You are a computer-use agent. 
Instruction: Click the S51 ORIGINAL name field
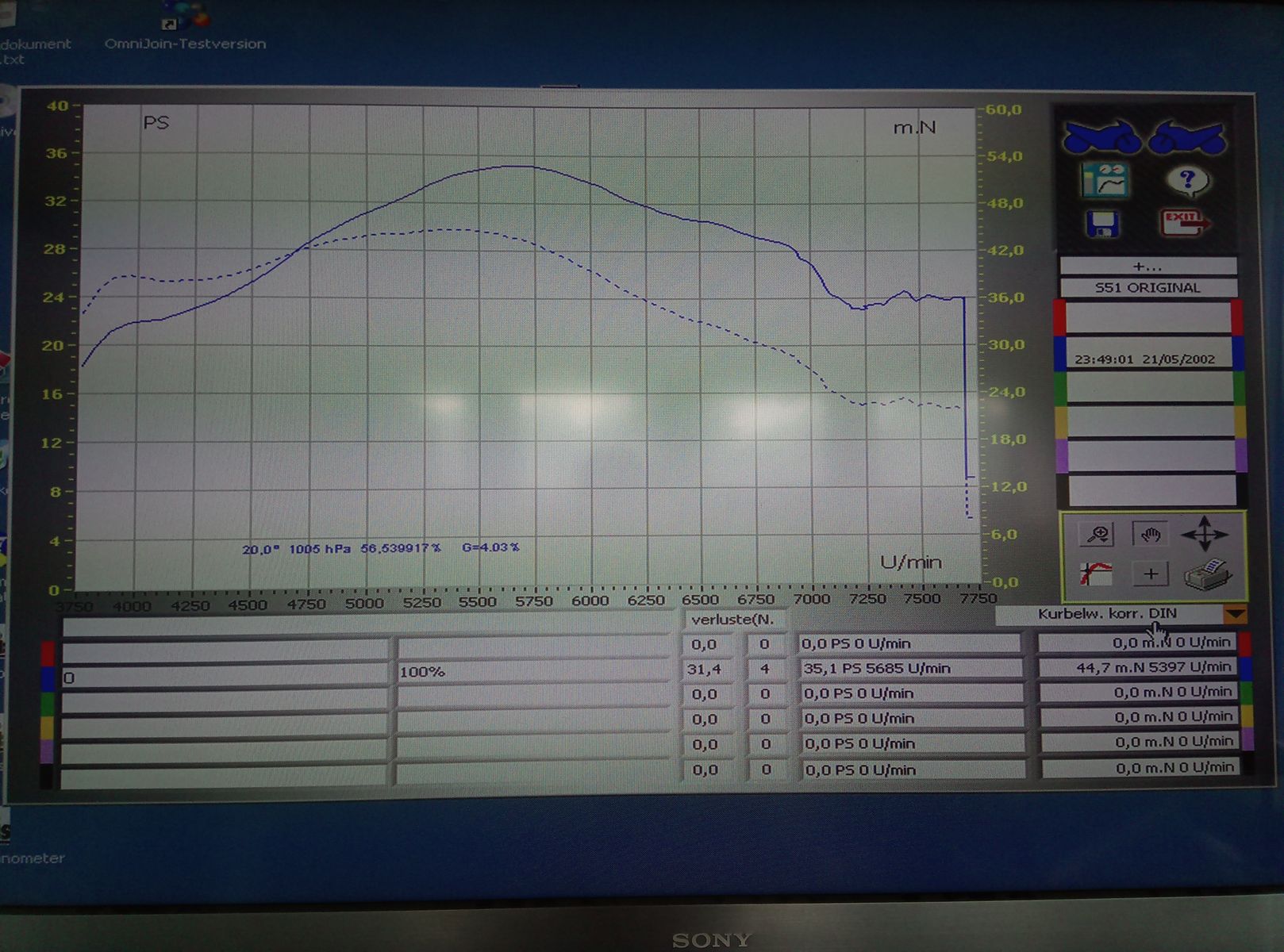1148,288
